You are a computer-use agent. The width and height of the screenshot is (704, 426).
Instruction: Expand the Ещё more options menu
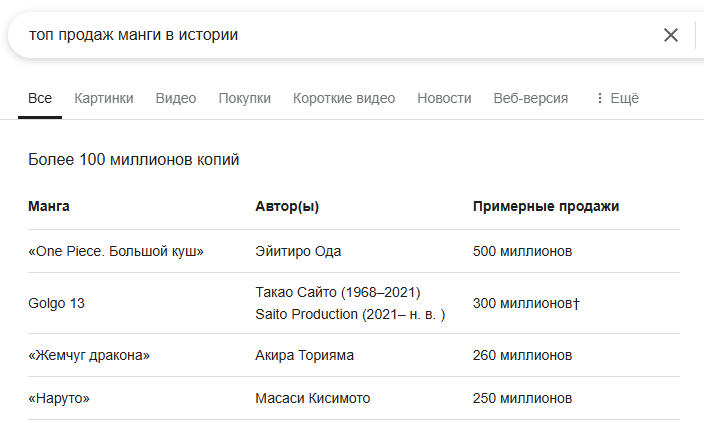pos(617,98)
